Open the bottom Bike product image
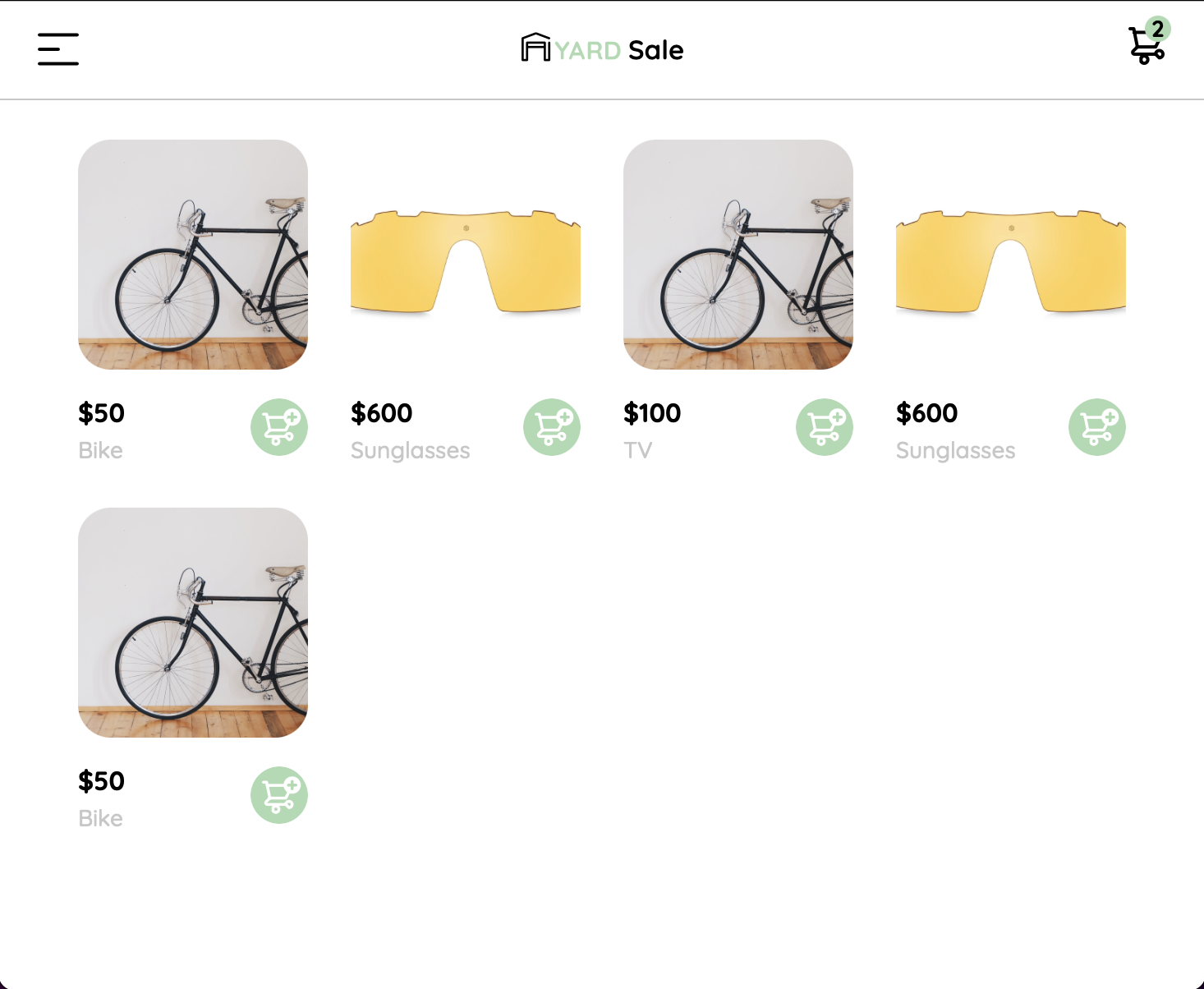The image size is (1204, 989). click(x=193, y=623)
